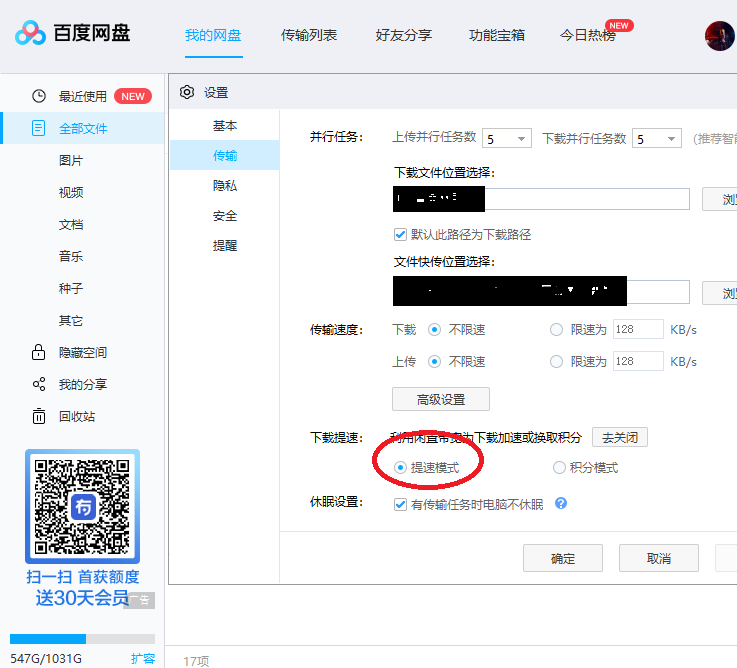Click download speed limit 128 field

tap(638, 330)
